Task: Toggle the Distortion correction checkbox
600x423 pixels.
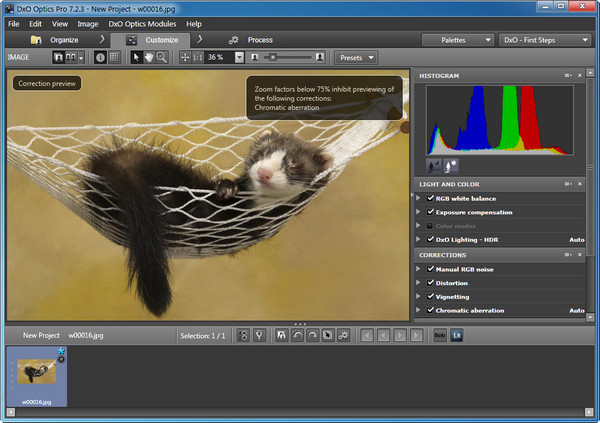Action: (430, 283)
